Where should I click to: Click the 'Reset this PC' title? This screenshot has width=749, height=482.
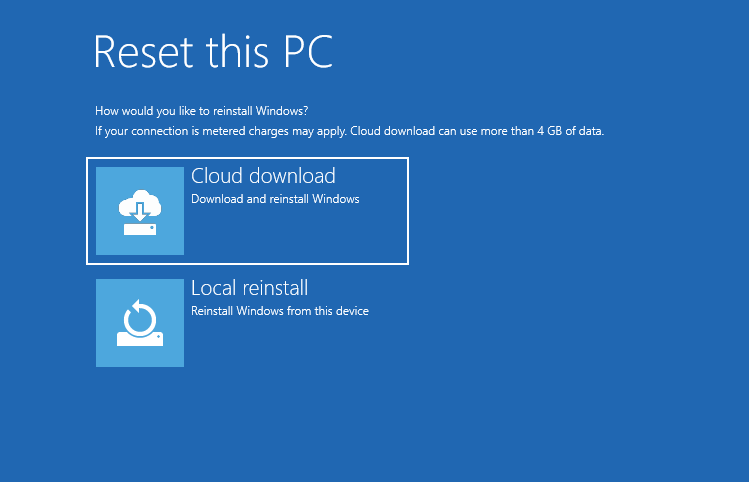click(213, 52)
